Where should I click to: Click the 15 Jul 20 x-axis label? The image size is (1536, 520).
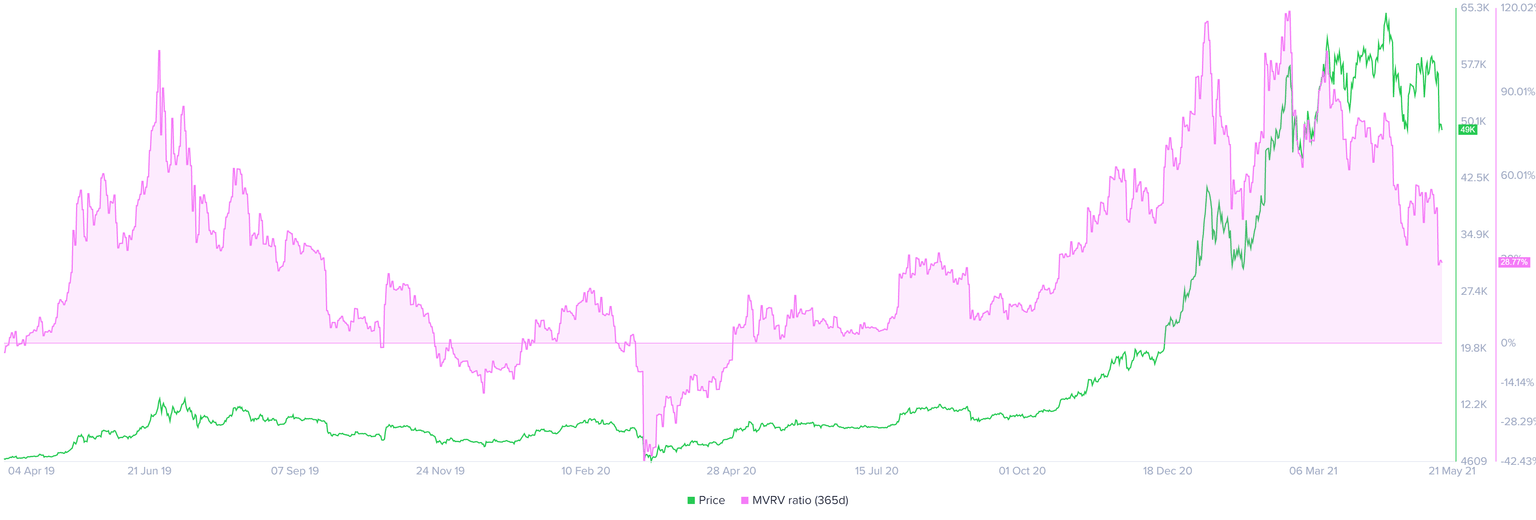click(877, 469)
